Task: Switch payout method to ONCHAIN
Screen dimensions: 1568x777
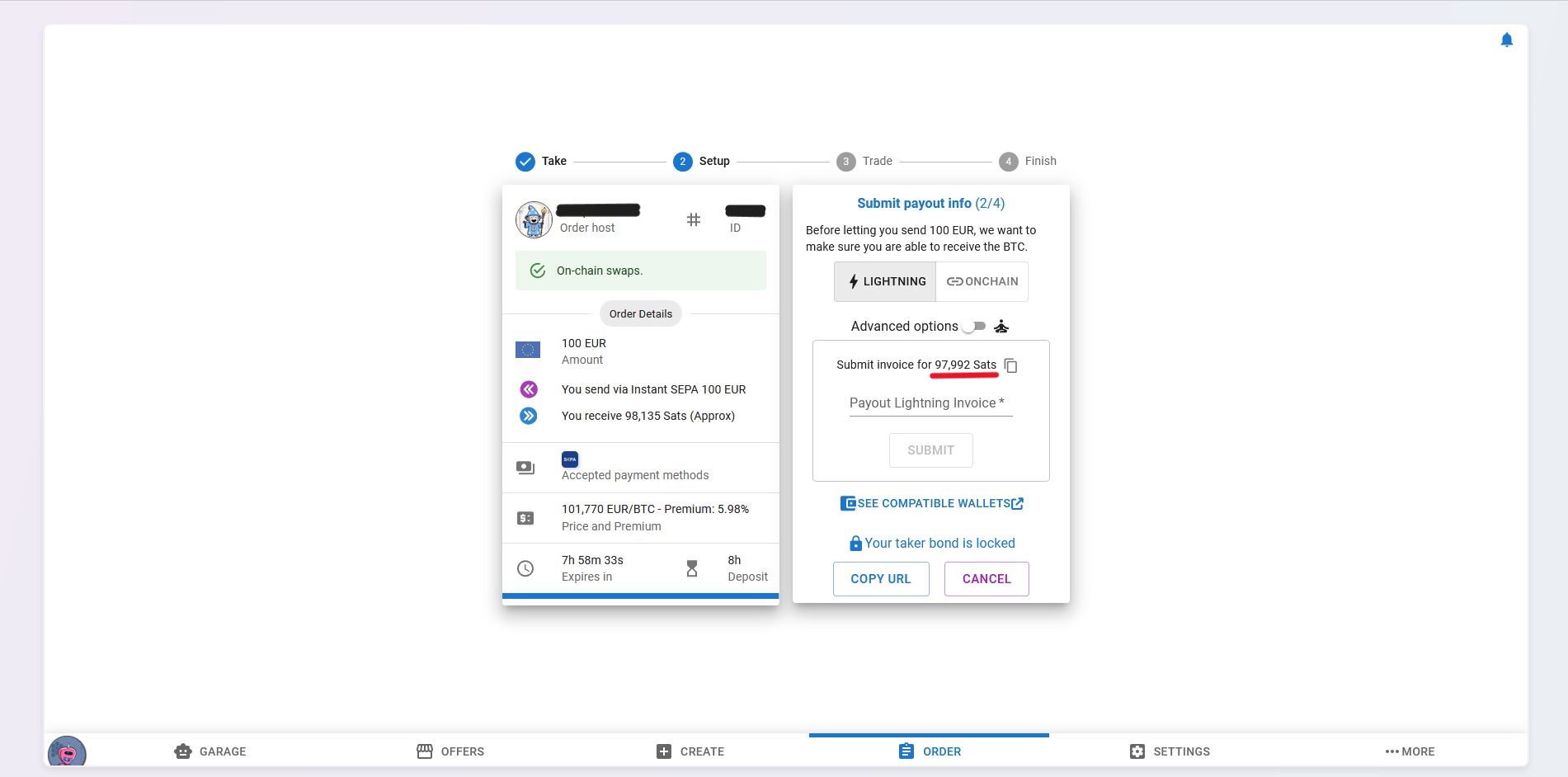Action: pyautogui.click(x=982, y=281)
